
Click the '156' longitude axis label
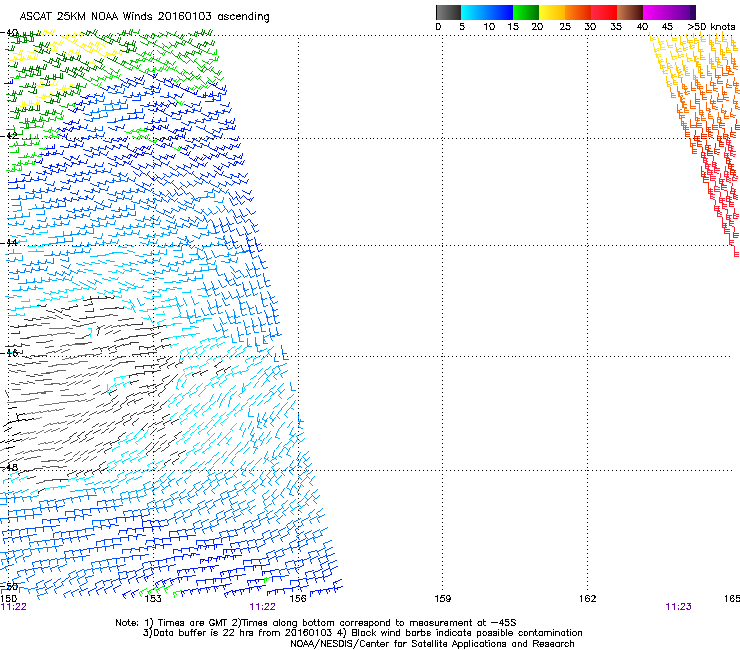point(298,599)
